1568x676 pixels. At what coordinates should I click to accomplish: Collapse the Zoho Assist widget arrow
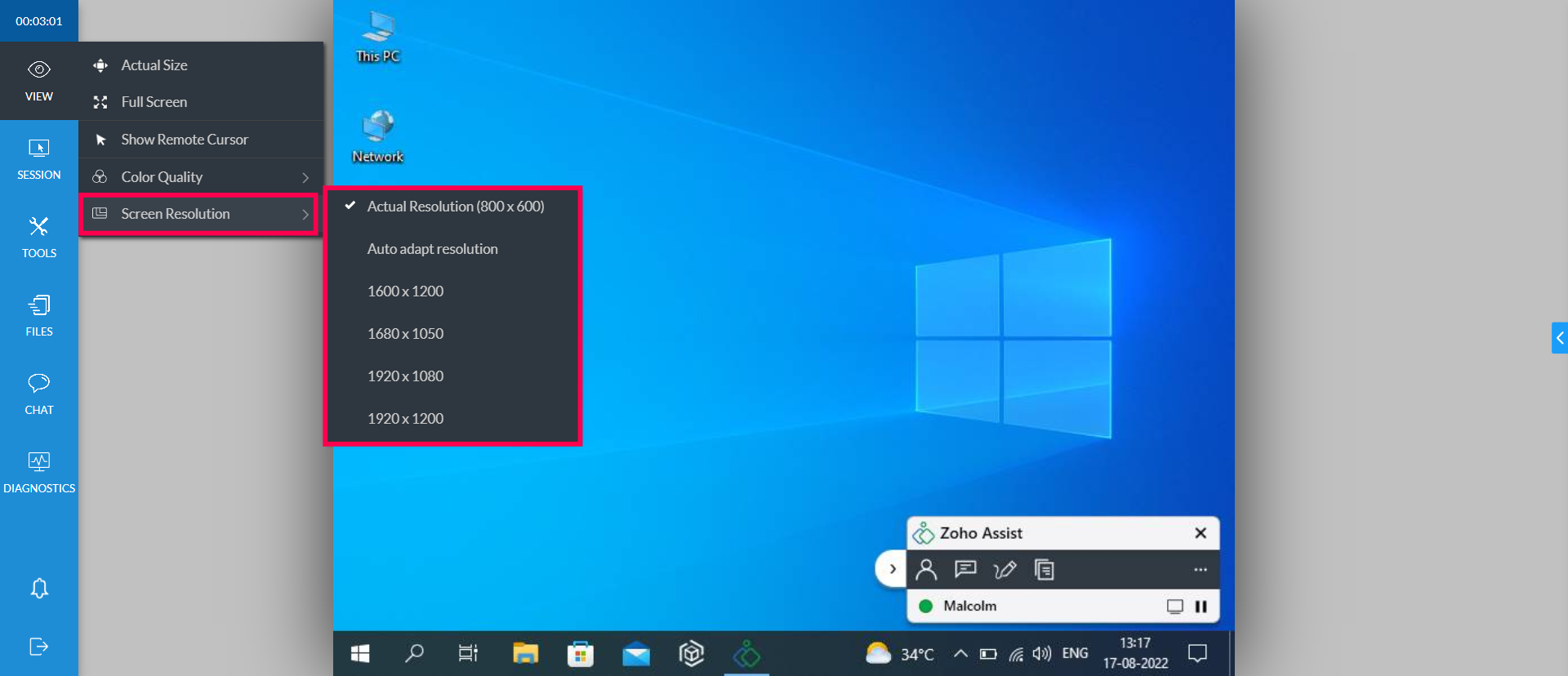tap(892, 569)
